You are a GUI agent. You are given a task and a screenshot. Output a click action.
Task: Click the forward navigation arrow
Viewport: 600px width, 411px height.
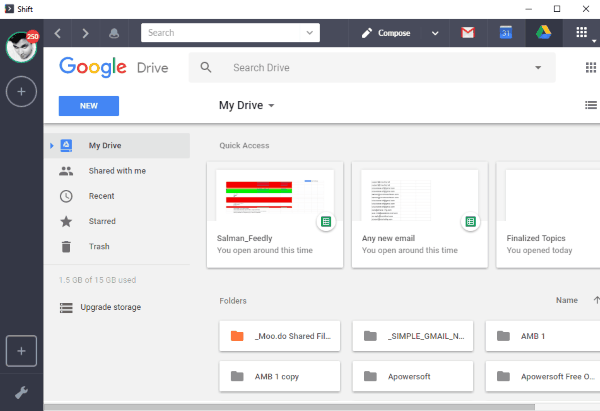tap(85, 33)
